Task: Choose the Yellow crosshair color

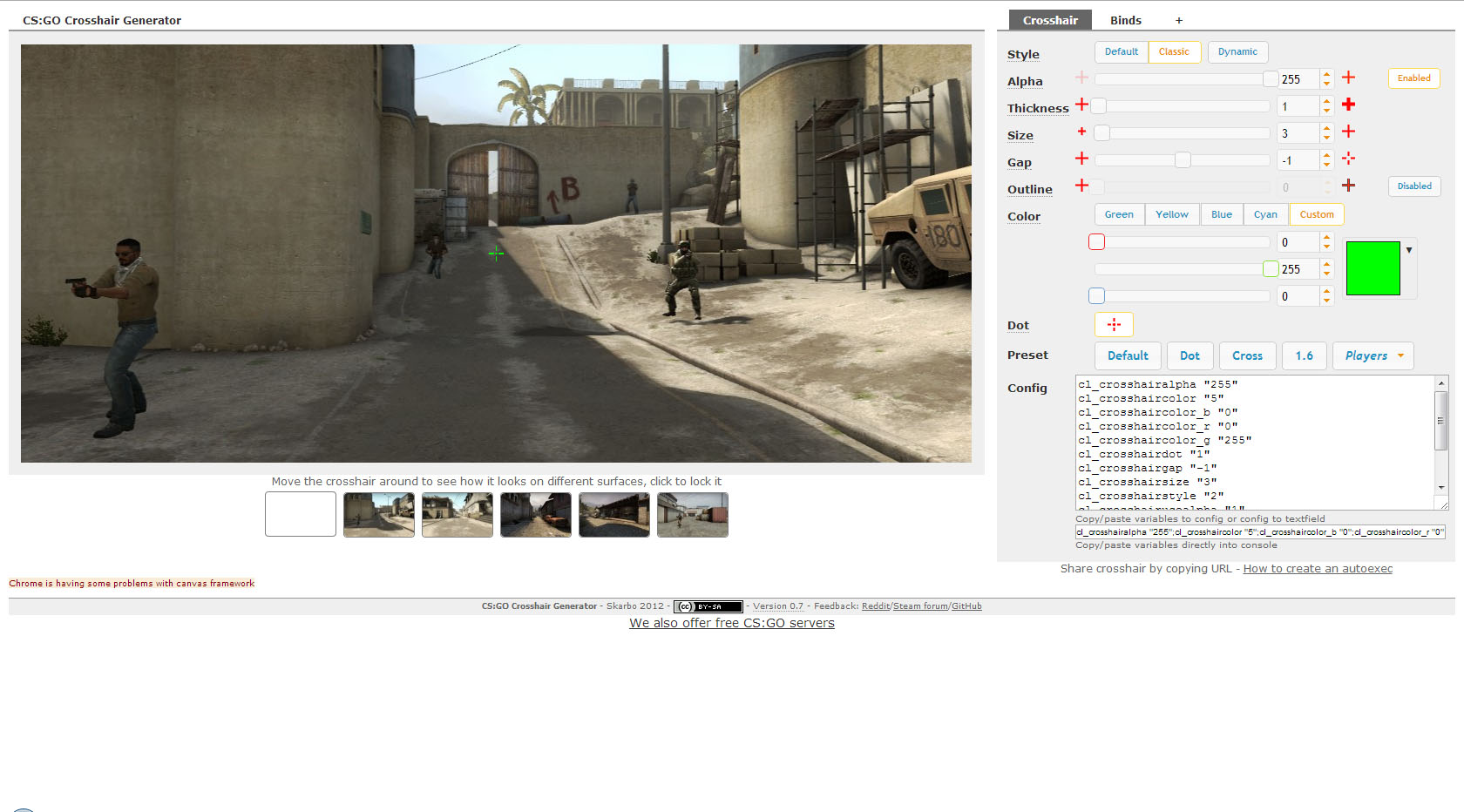Action: [x=1171, y=214]
